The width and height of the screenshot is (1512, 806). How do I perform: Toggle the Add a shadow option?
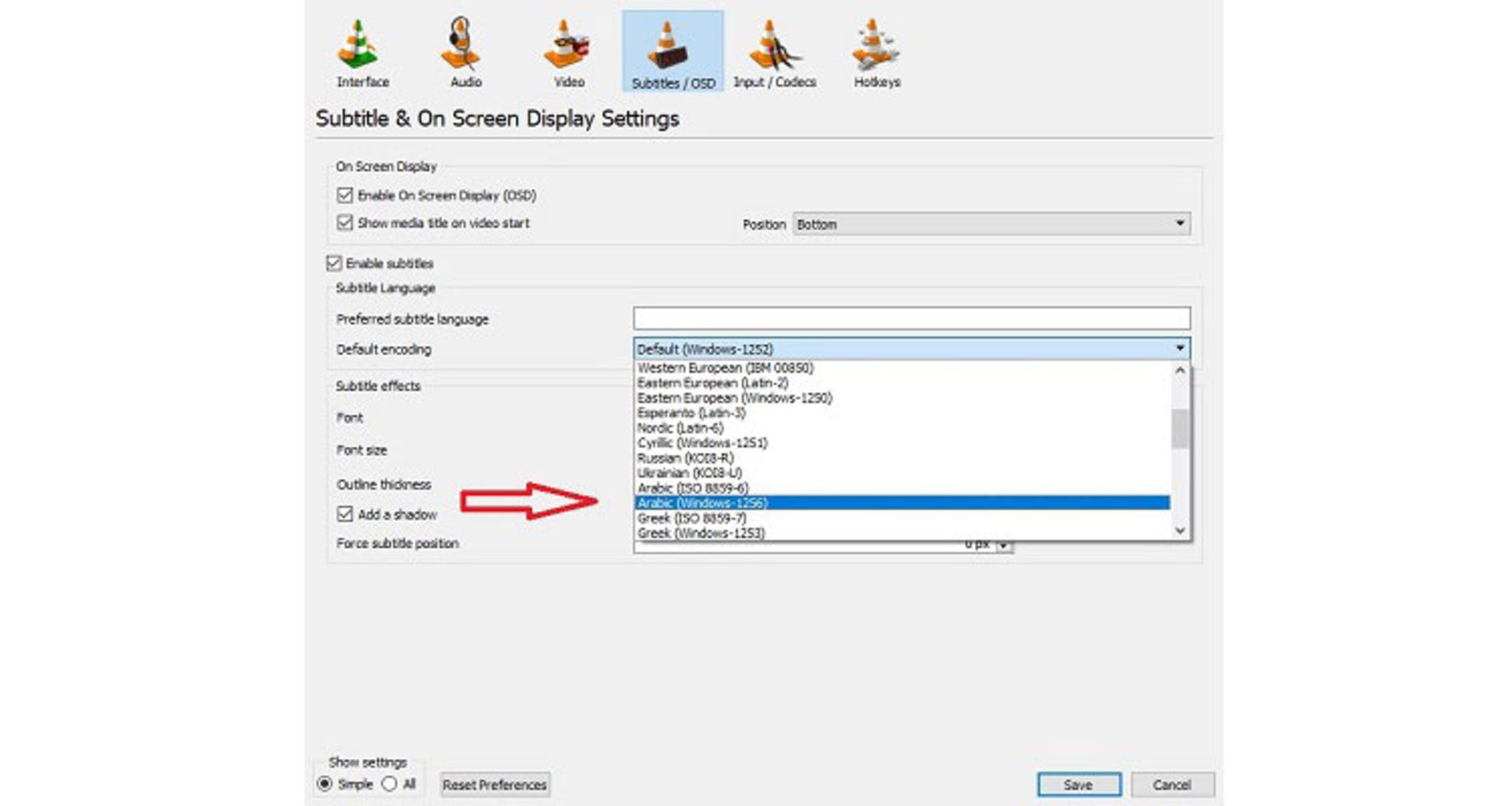[344, 514]
